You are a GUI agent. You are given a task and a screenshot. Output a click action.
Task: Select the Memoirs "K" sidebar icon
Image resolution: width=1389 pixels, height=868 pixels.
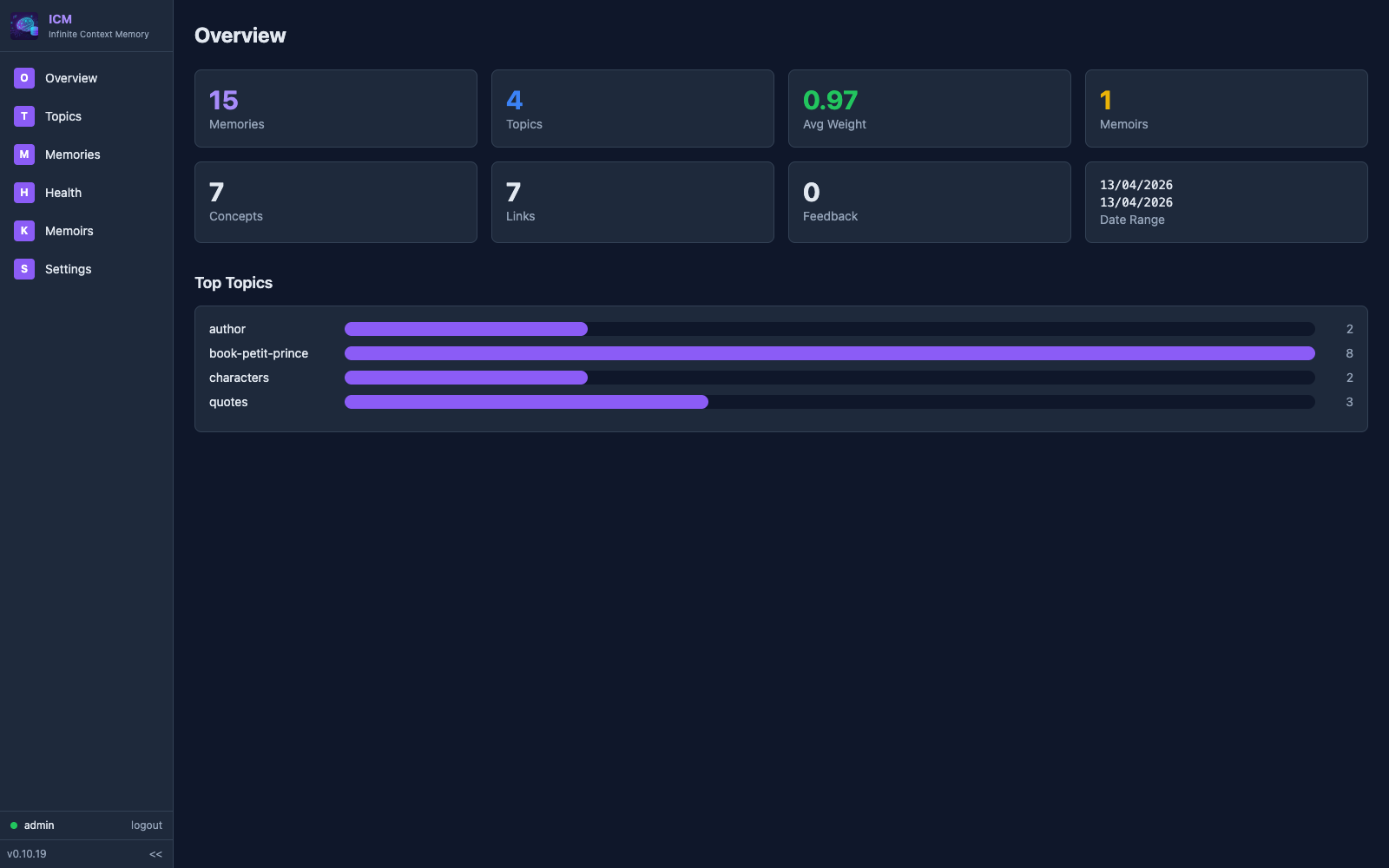pos(23,230)
